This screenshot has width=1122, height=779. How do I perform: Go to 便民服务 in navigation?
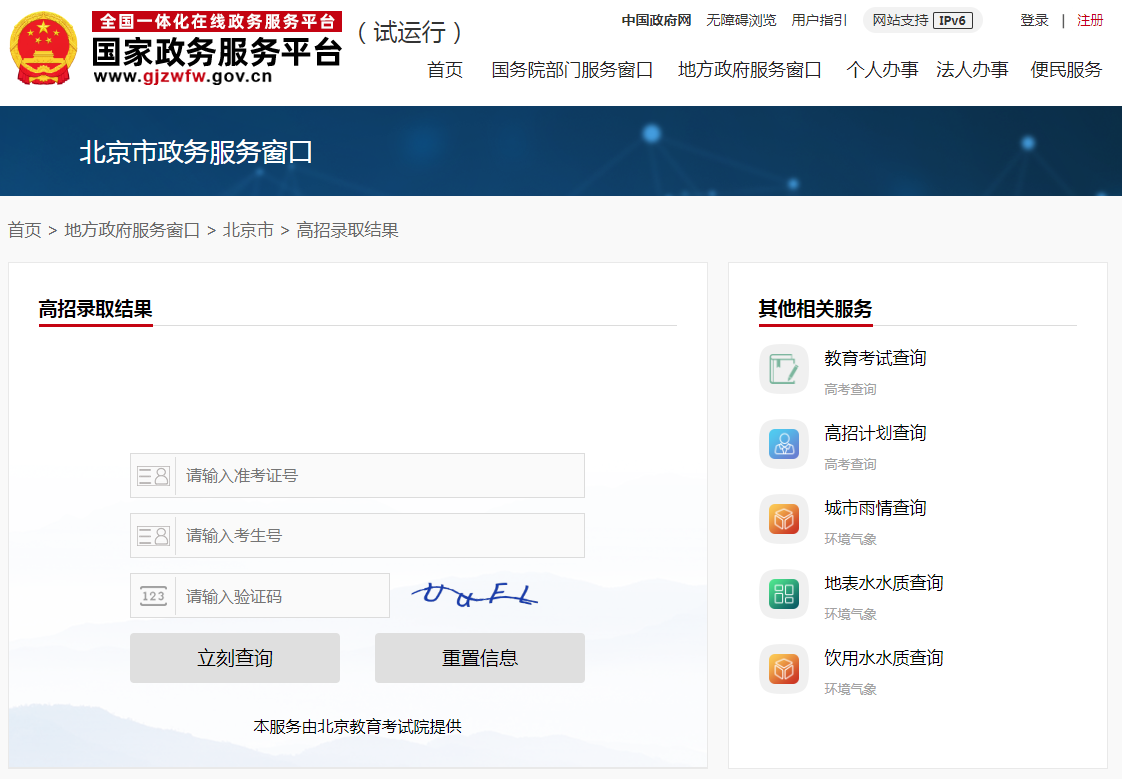coord(1065,70)
